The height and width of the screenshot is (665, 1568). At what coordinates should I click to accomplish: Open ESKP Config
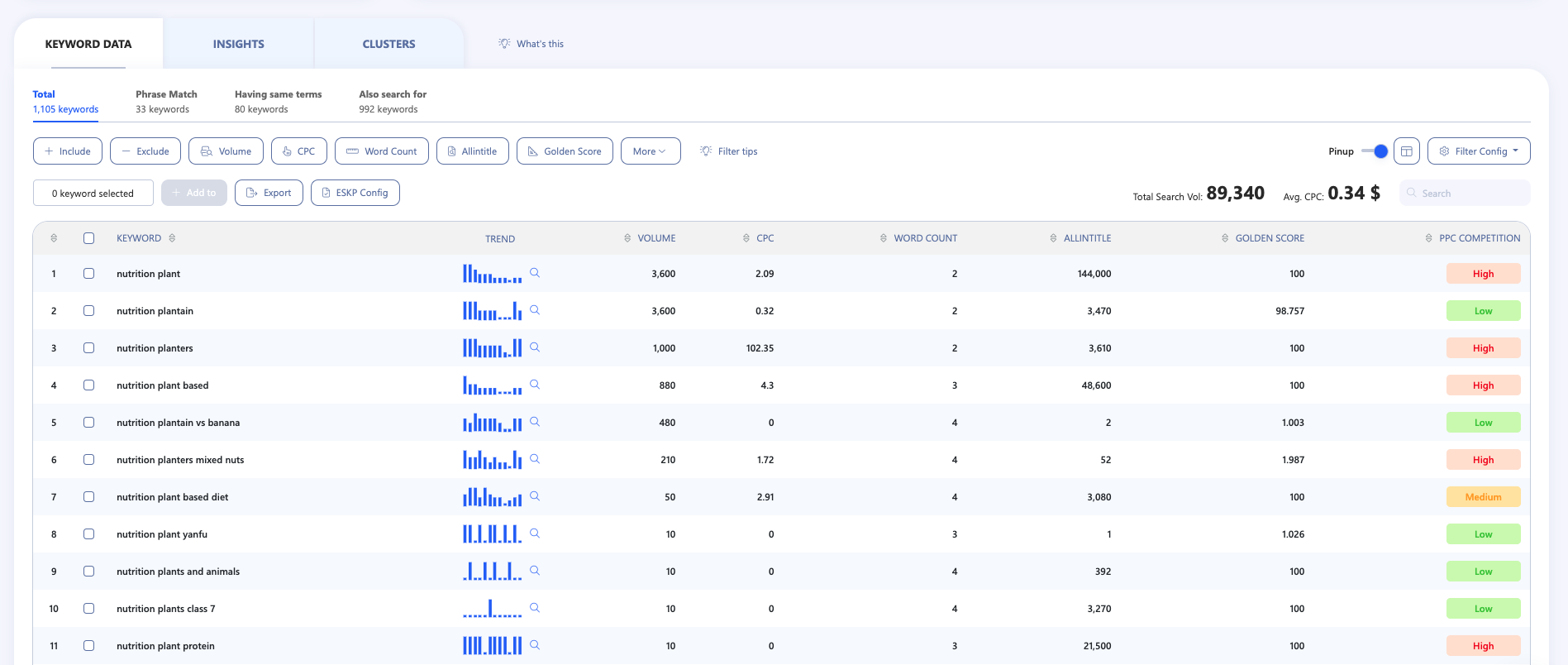(355, 193)
